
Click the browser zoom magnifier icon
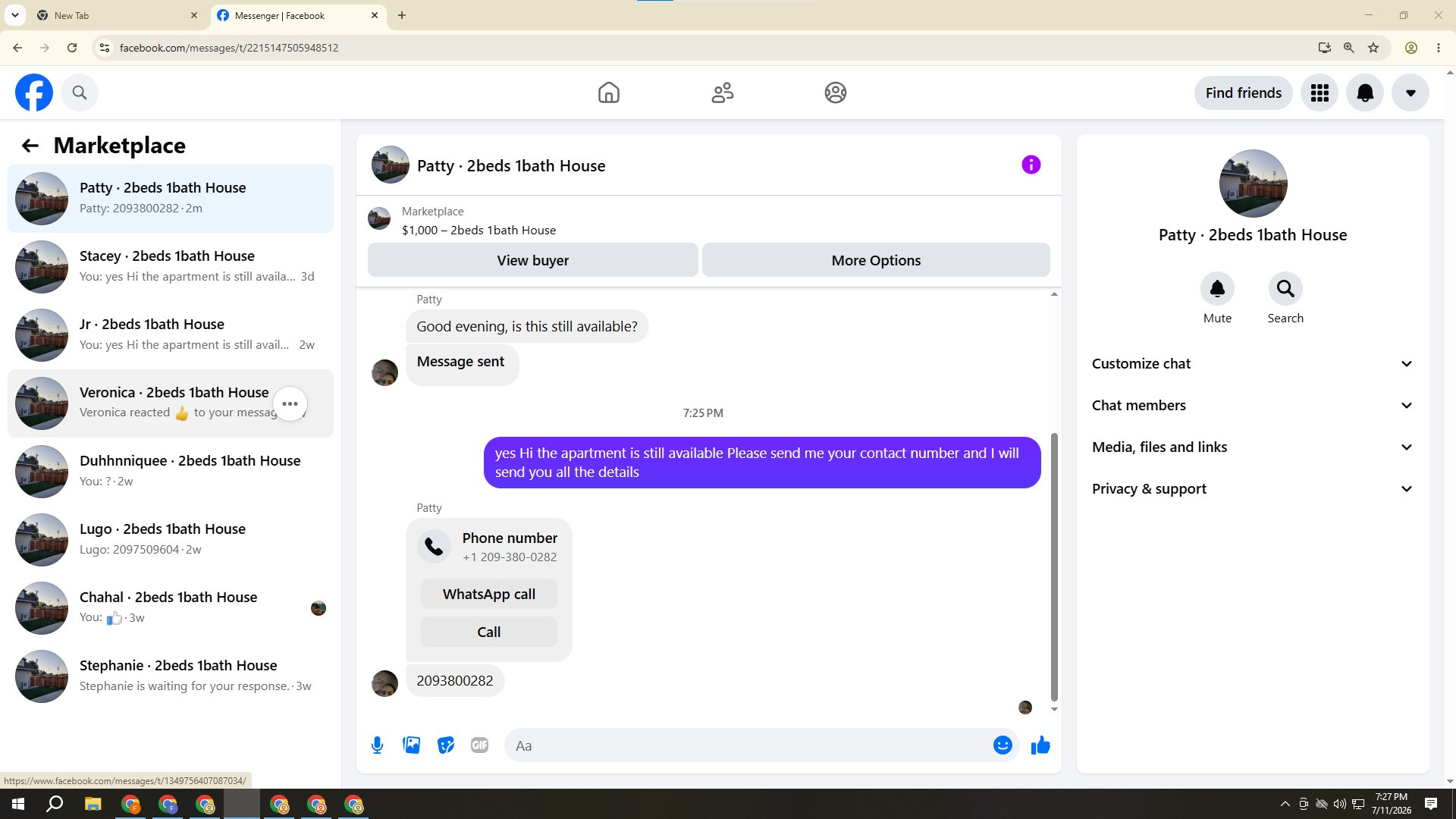tap(1349, 48)
